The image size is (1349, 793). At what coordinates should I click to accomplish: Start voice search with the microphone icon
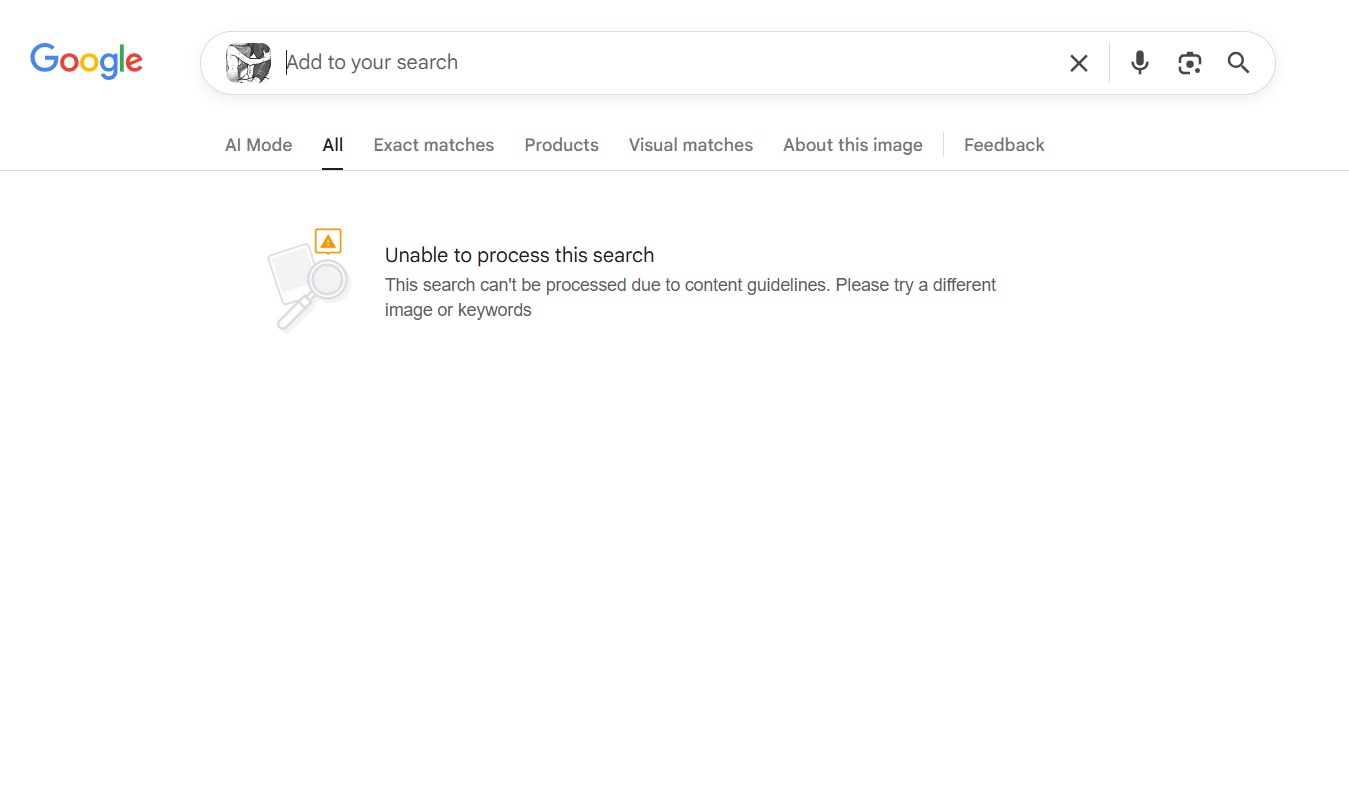click(1140, 63)
